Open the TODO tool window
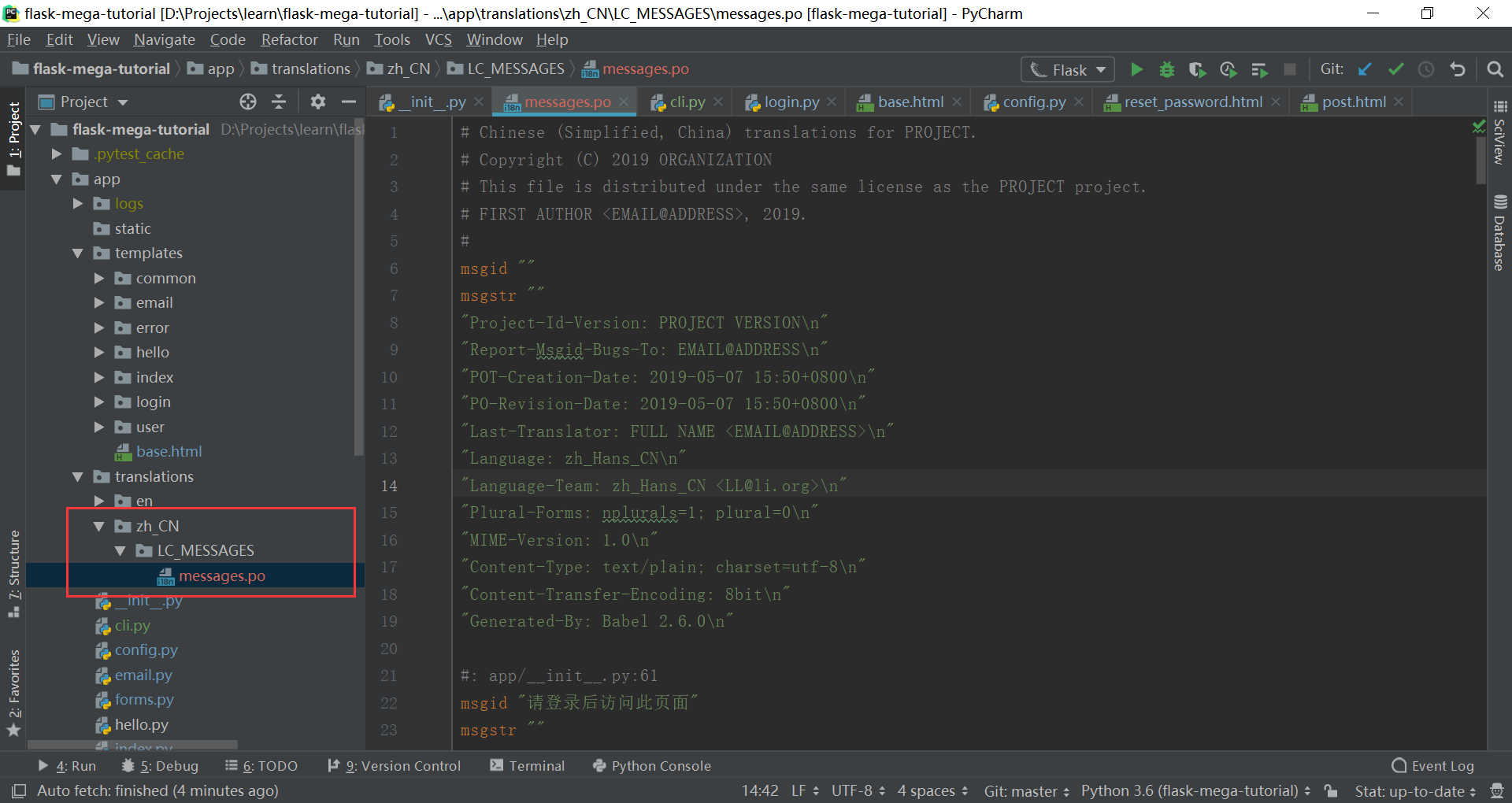Viewport: 1512px width, 803px height. tap(261, 766)
